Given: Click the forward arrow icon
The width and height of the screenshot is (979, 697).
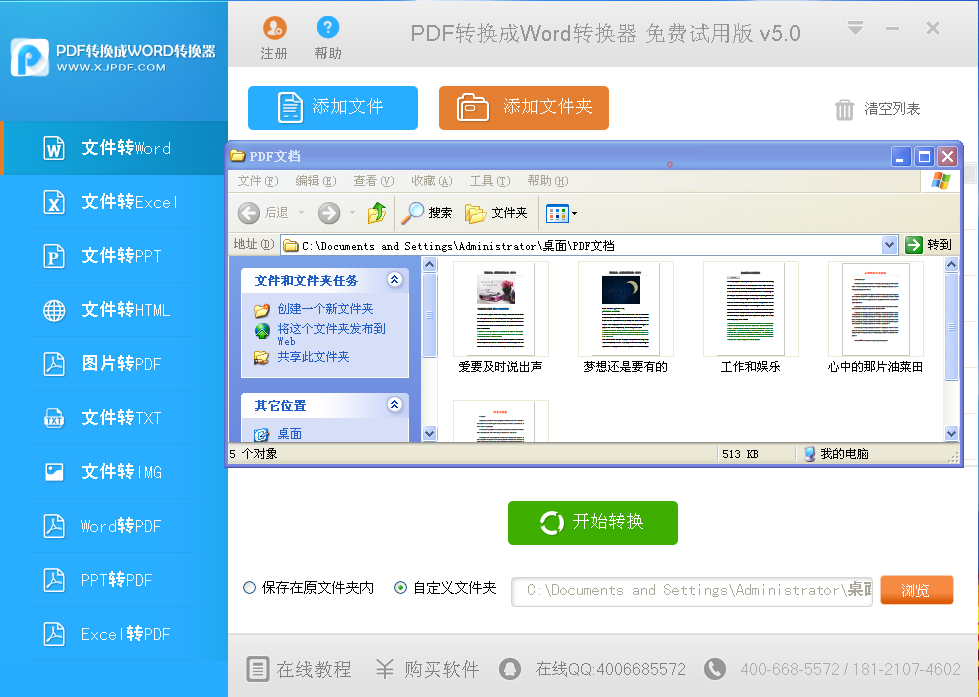Looking at the screenshot, I should click(329, 213).
